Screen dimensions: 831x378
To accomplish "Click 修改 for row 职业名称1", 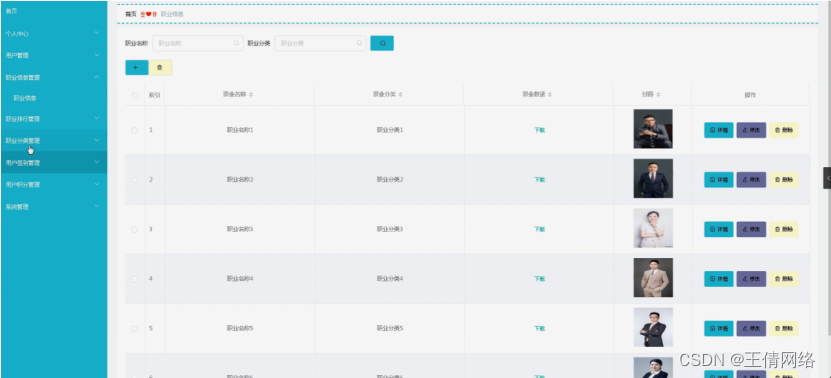I will tap(751, 130).
